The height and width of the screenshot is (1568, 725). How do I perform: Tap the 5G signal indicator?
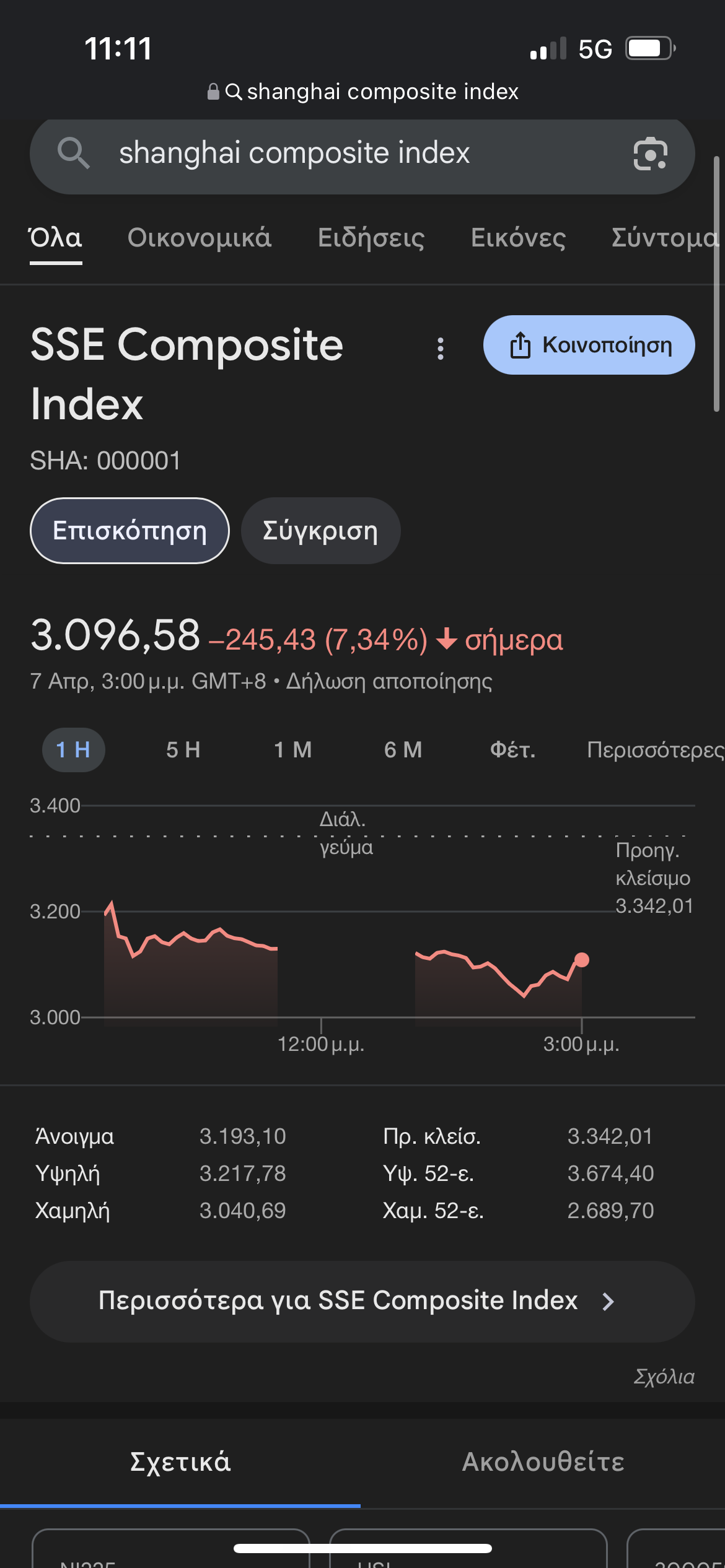(595, 49)
